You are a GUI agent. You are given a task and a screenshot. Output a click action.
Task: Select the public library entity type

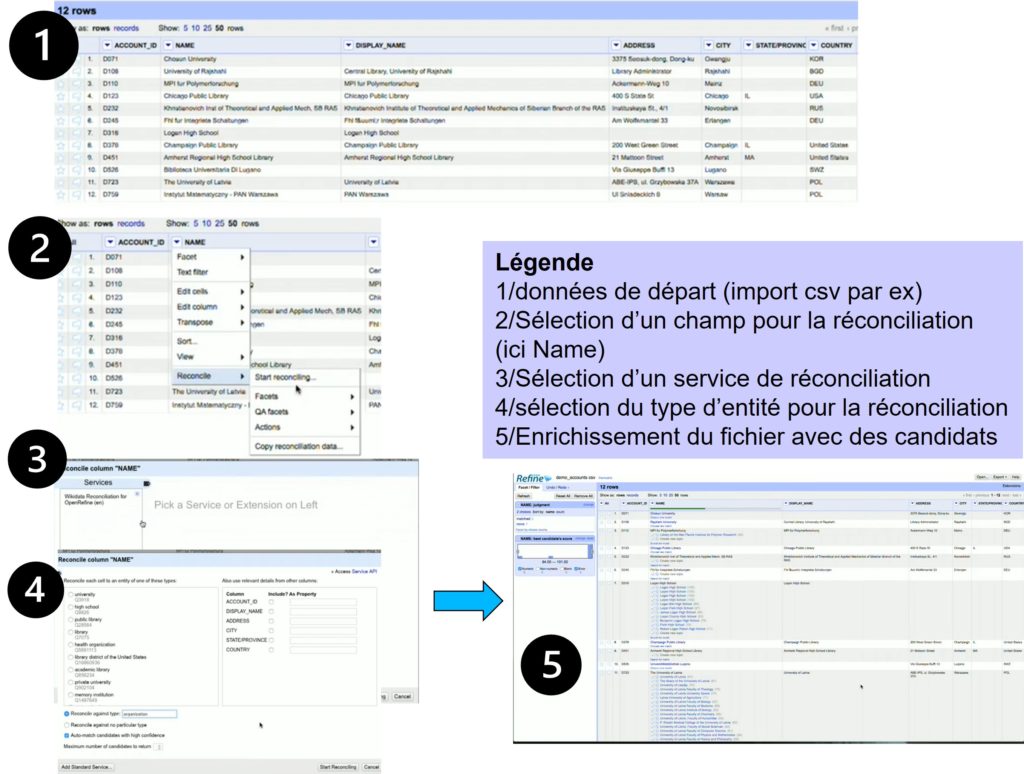coord(71,620)
